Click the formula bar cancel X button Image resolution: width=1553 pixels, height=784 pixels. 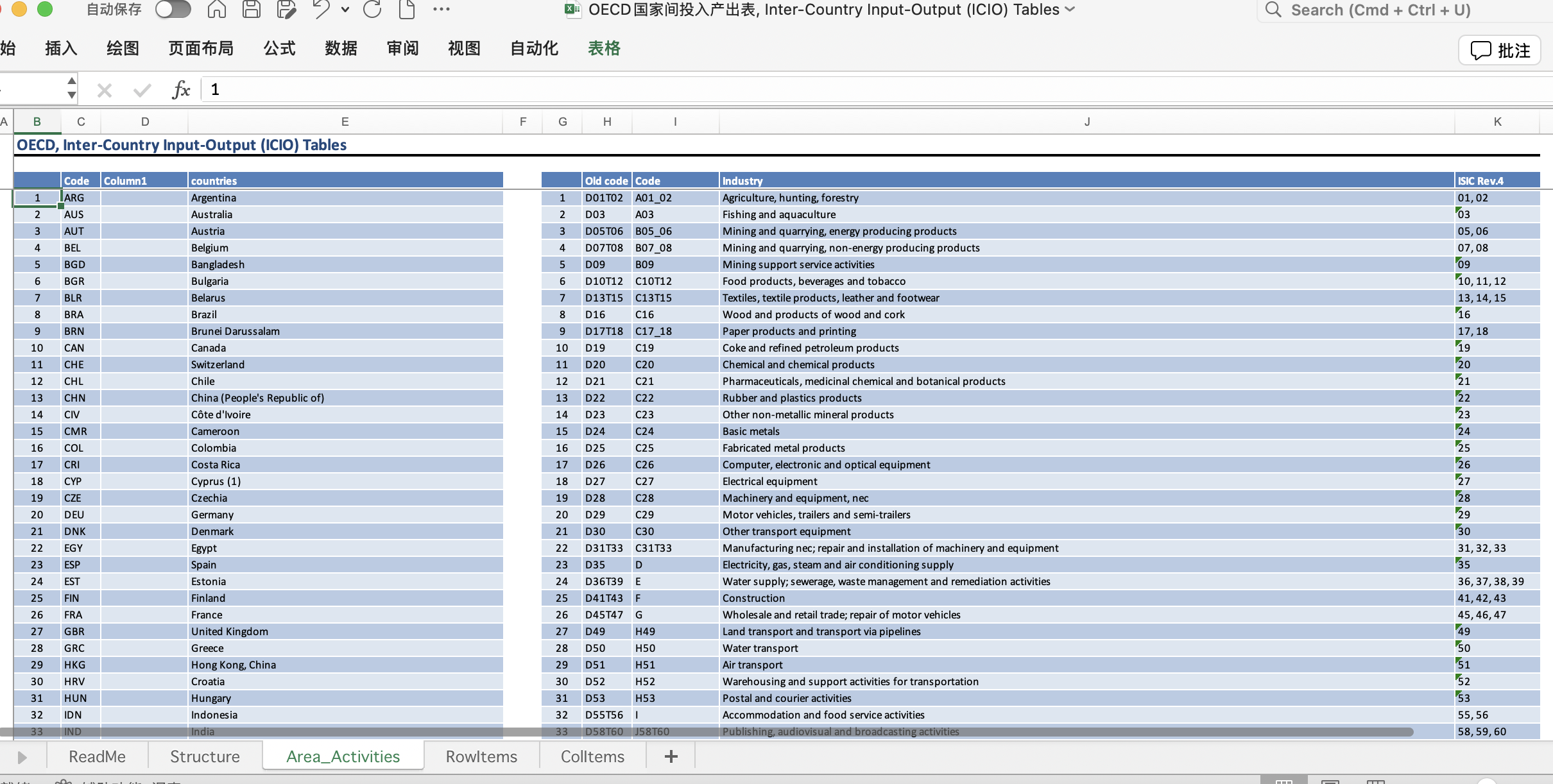(x=104, y=90)
